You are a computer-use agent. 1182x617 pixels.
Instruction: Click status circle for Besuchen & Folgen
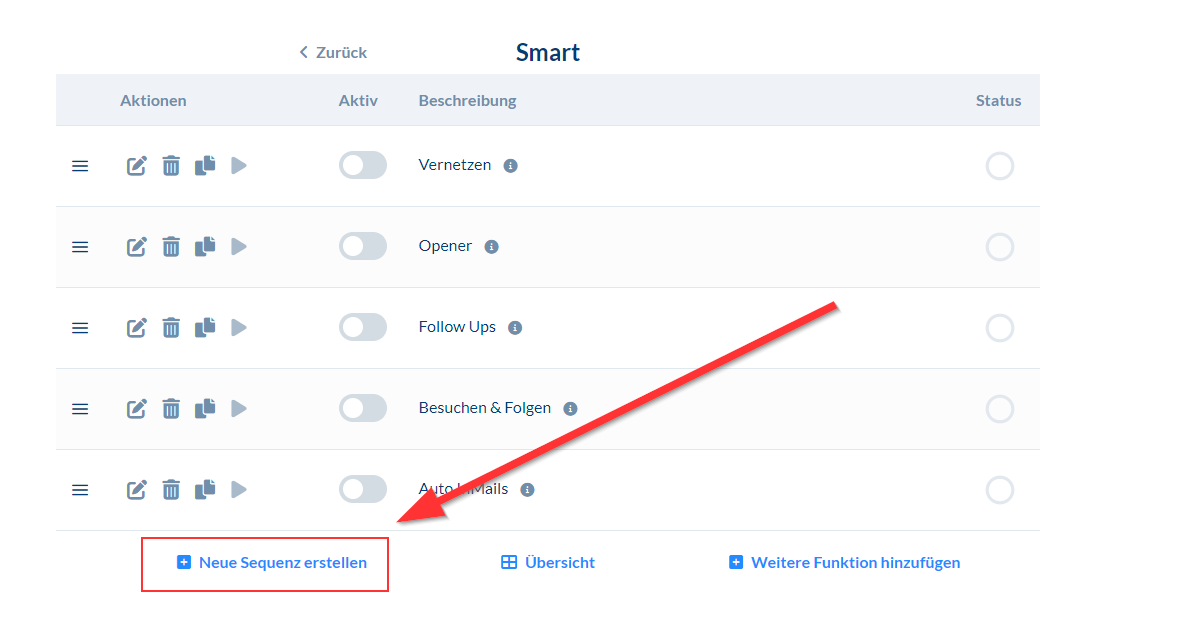click(x=999, y=408)
